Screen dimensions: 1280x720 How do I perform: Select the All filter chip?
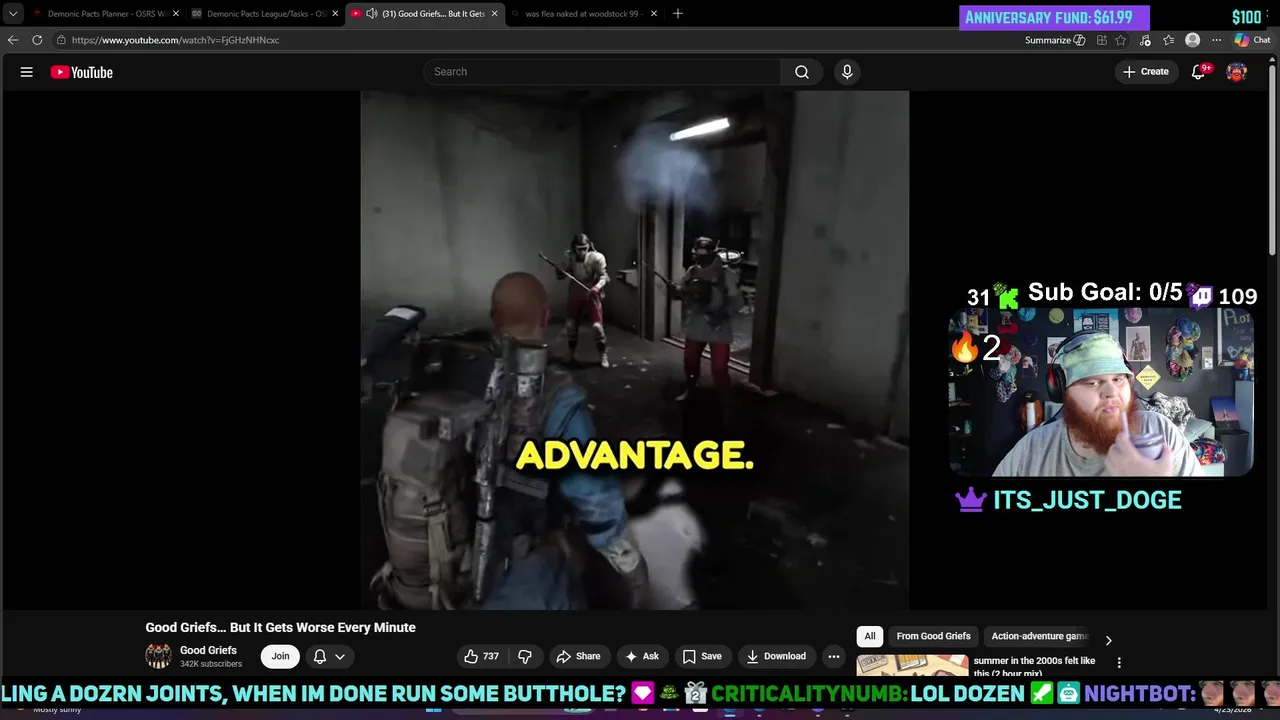870,636
